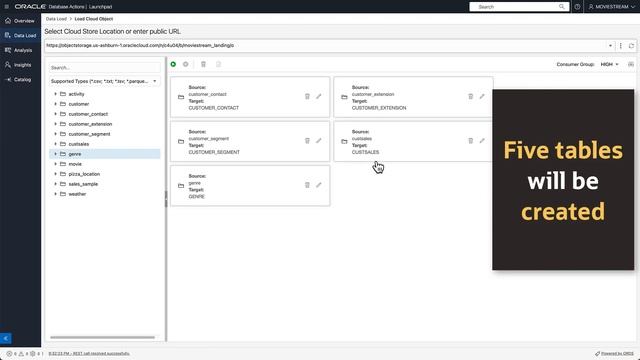The height and width of the screenshot is (360, 640).
Task: Edit the GENRE load settings
Action: pyautogui.click(x=319, y=185)
